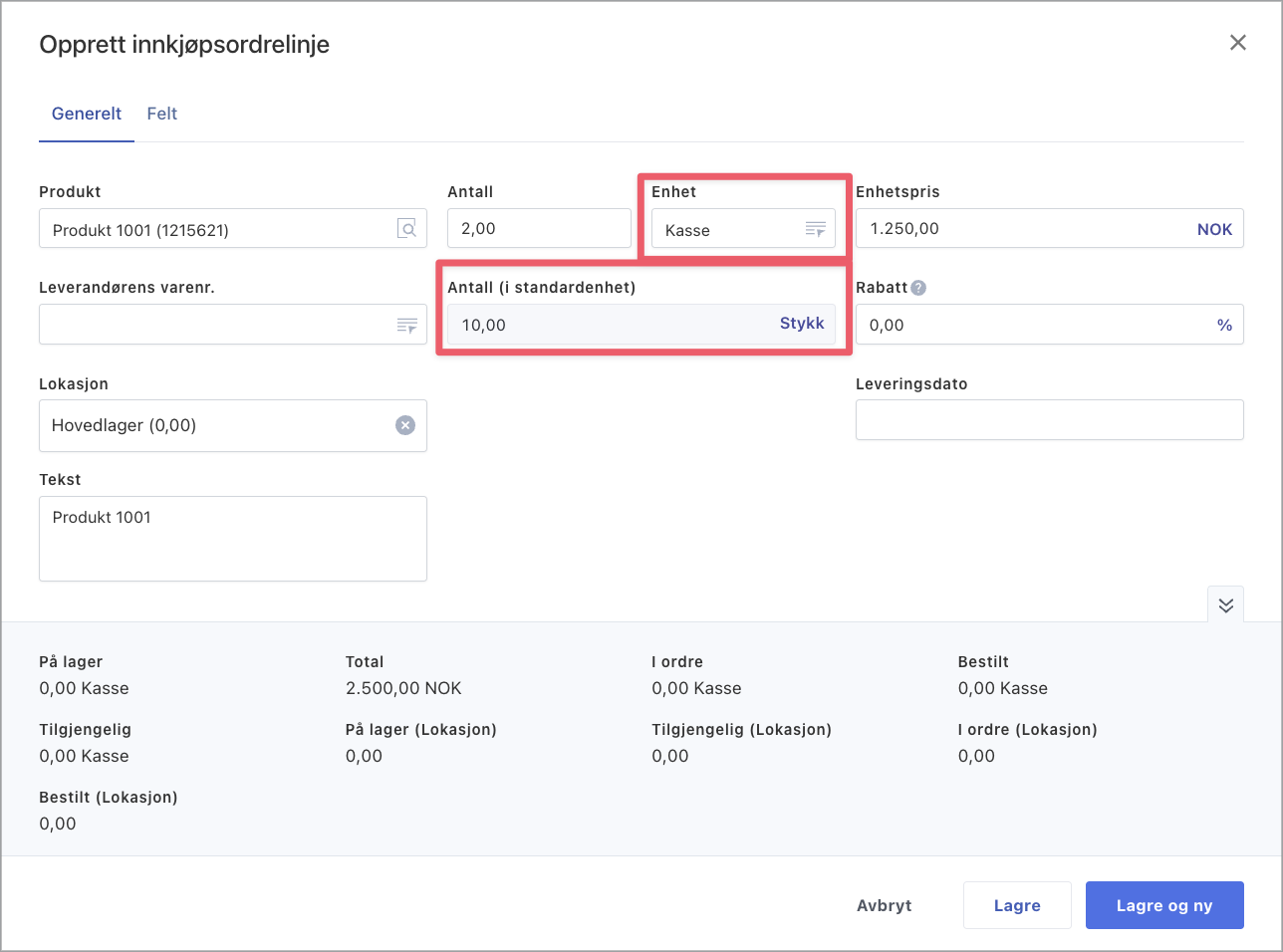Click the Antall quantity field
The height and width of the screenshot is (952, 1283).
click(x=538, y=228)
